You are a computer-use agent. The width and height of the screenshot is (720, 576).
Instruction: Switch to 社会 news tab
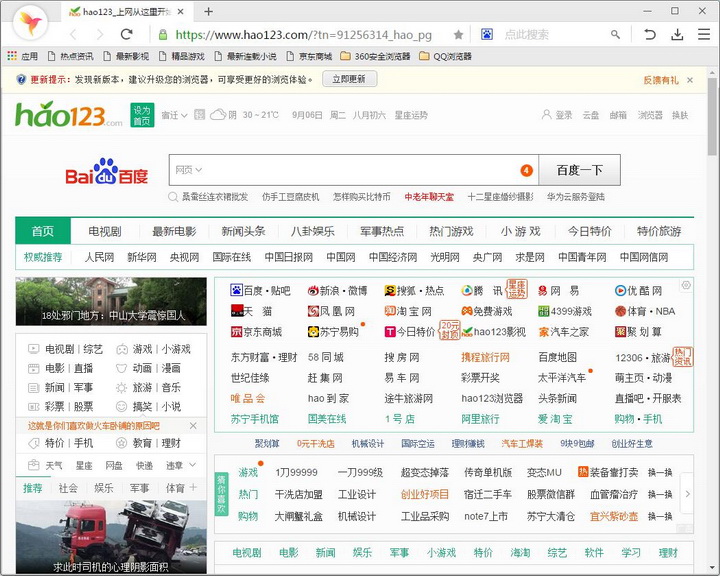pos(68,488)
